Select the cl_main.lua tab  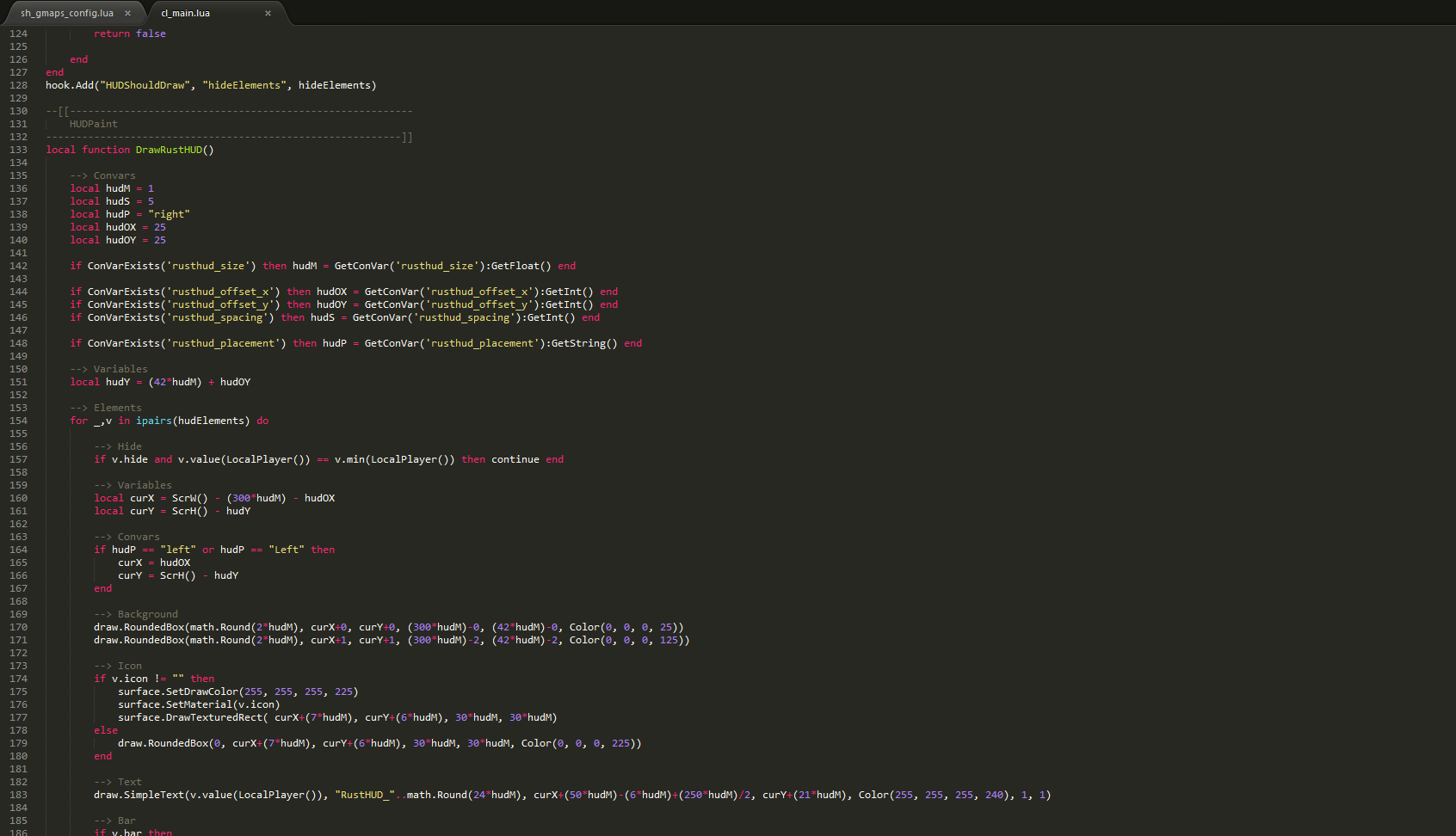(x=186, y=13)
